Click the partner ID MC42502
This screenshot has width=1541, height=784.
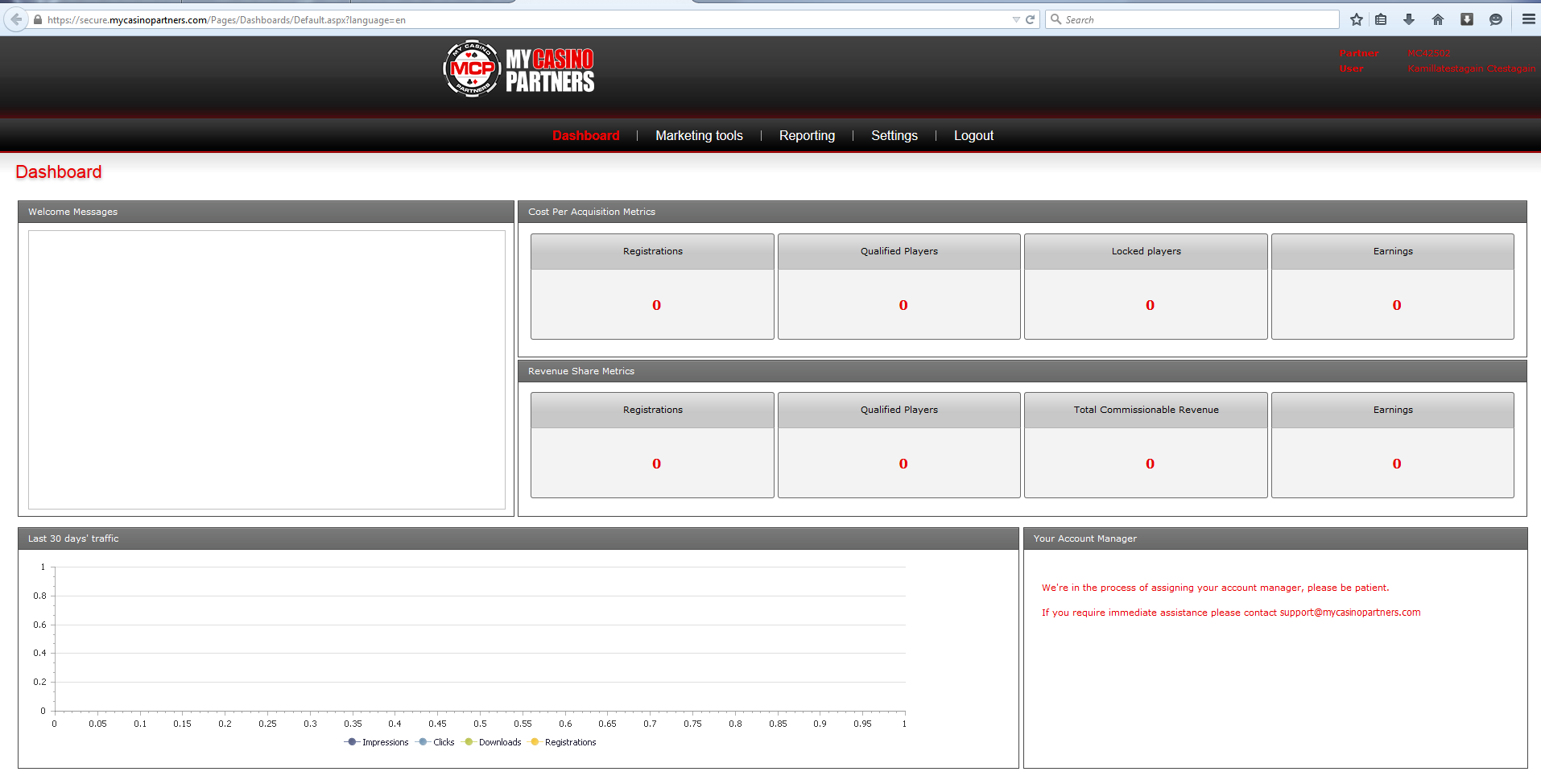pos(1429,53)
